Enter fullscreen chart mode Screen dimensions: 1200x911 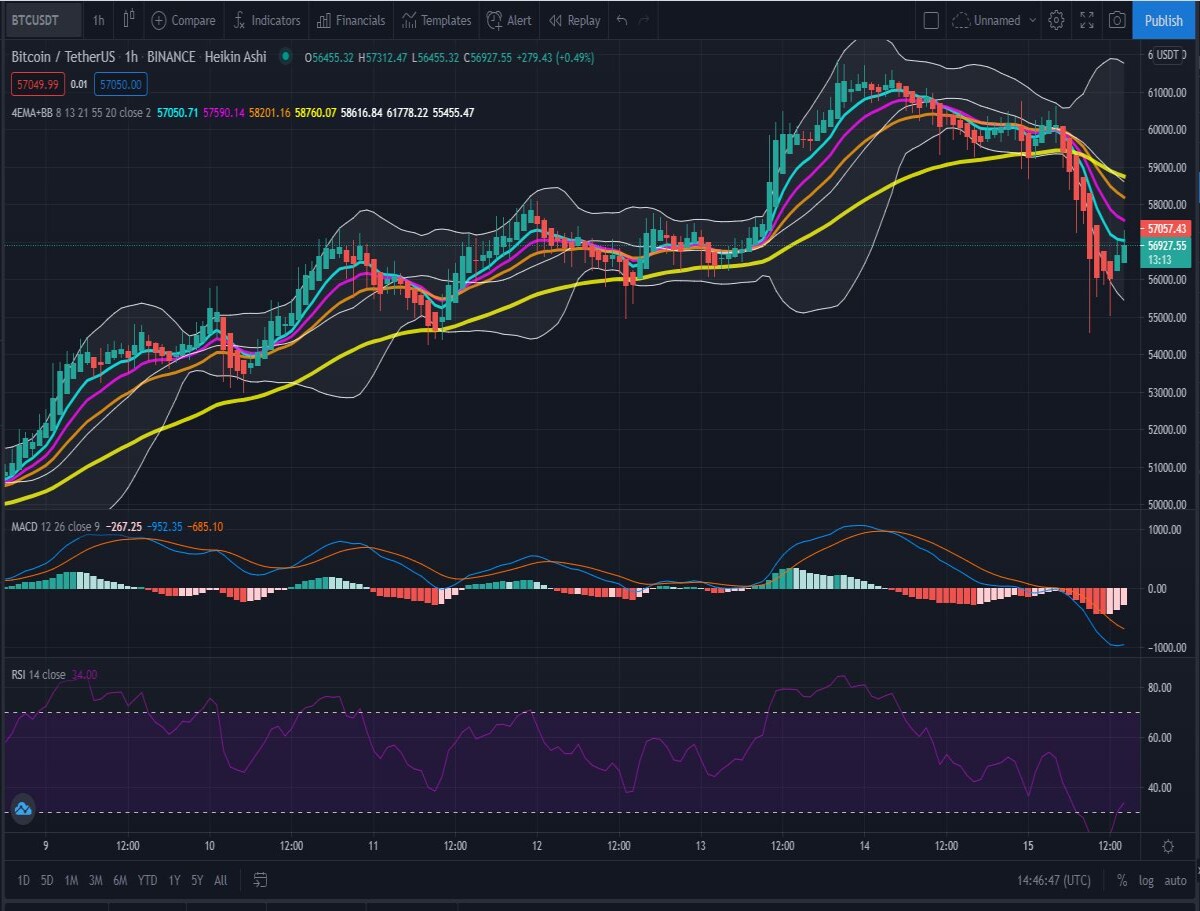[1087, 20]
